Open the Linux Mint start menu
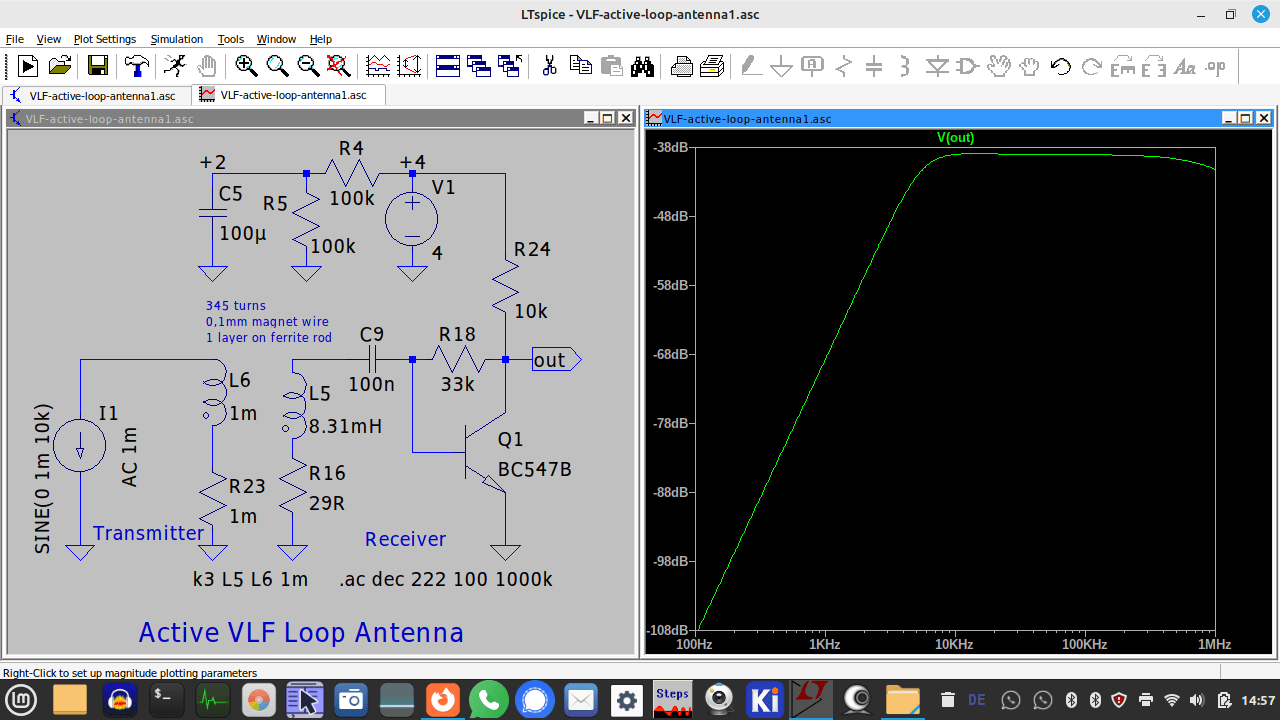Viewport: 1280px width, 720px height. 22,700
